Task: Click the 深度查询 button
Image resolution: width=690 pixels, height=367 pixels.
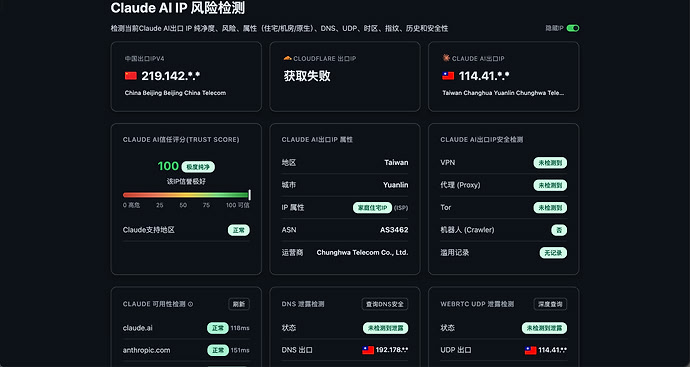Action: (x=550, y=304)
